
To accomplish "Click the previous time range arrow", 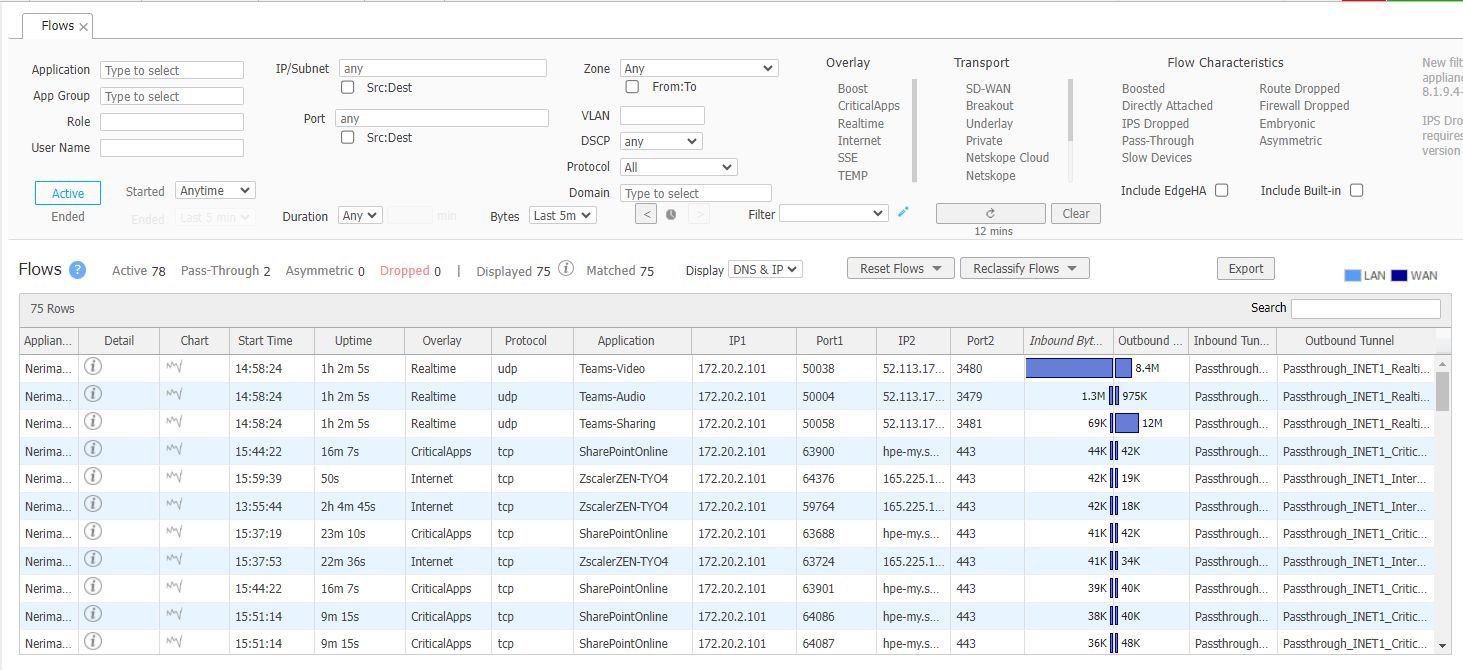I will (x=646, y=214).
